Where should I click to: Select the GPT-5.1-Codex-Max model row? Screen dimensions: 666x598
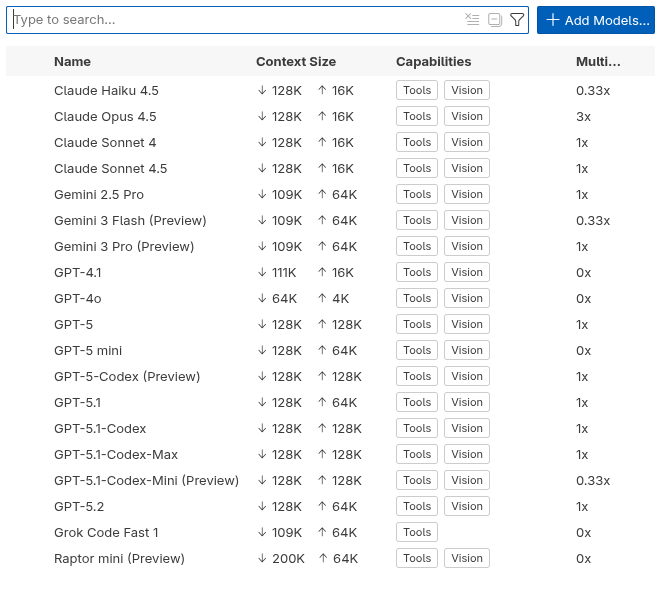116,454
